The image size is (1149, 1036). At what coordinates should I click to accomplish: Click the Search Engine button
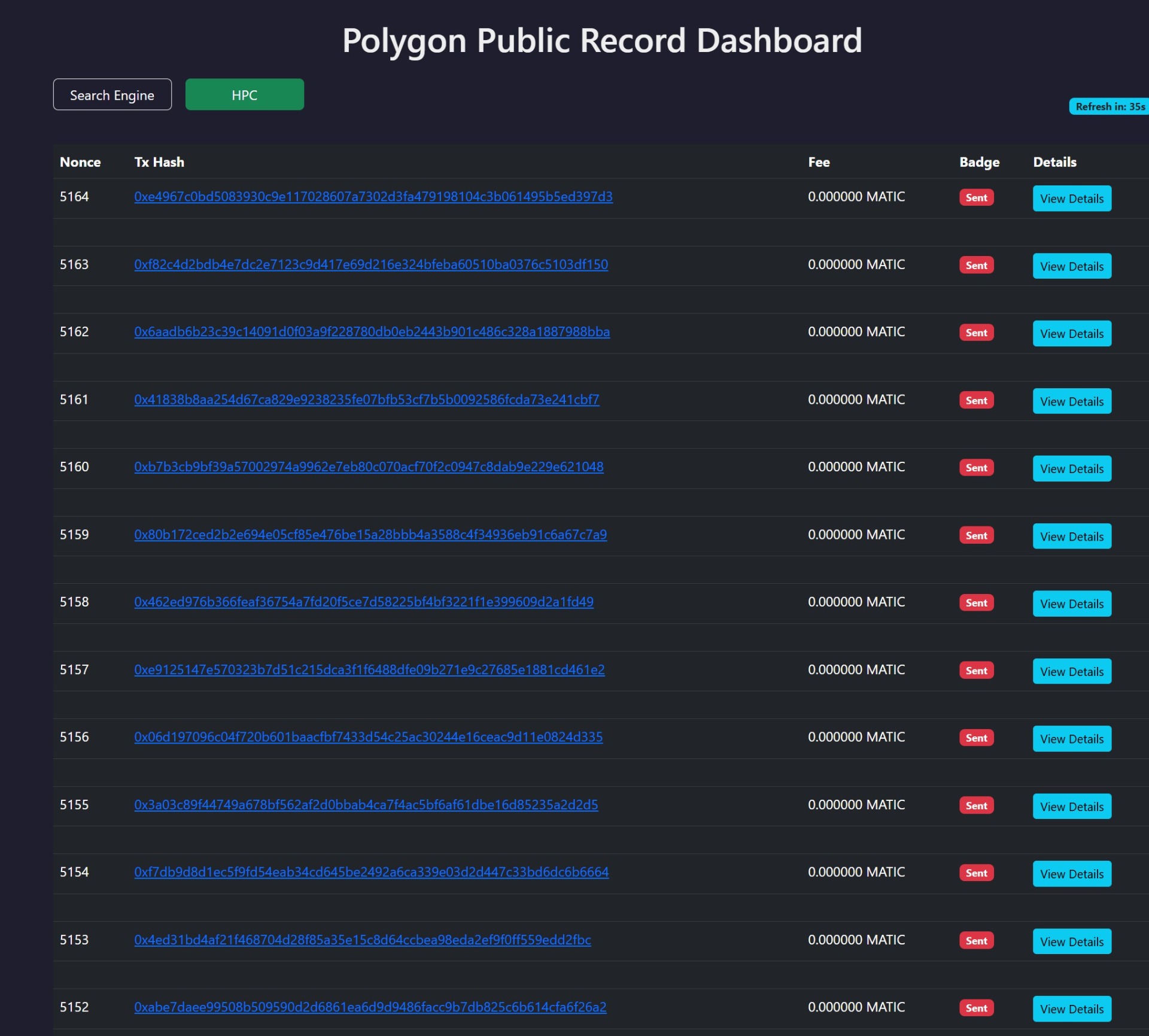tap(112, 95)
